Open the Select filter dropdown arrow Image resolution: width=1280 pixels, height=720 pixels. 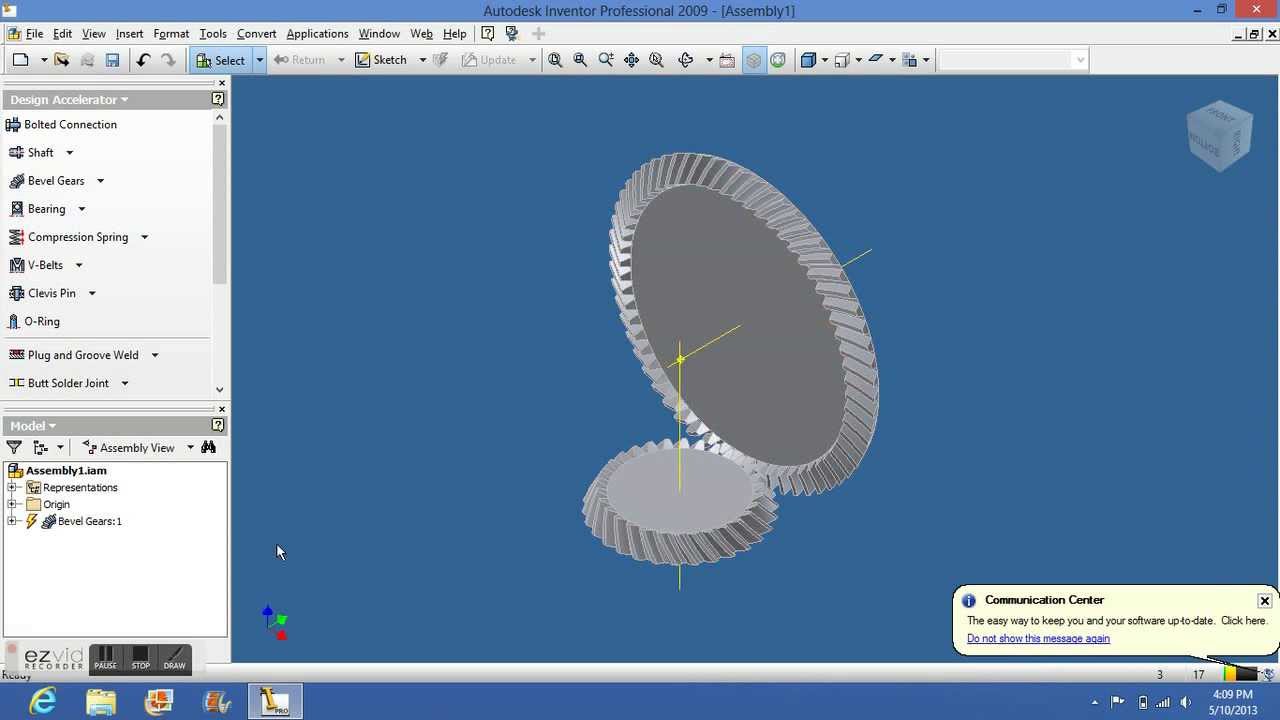[259, 60]
